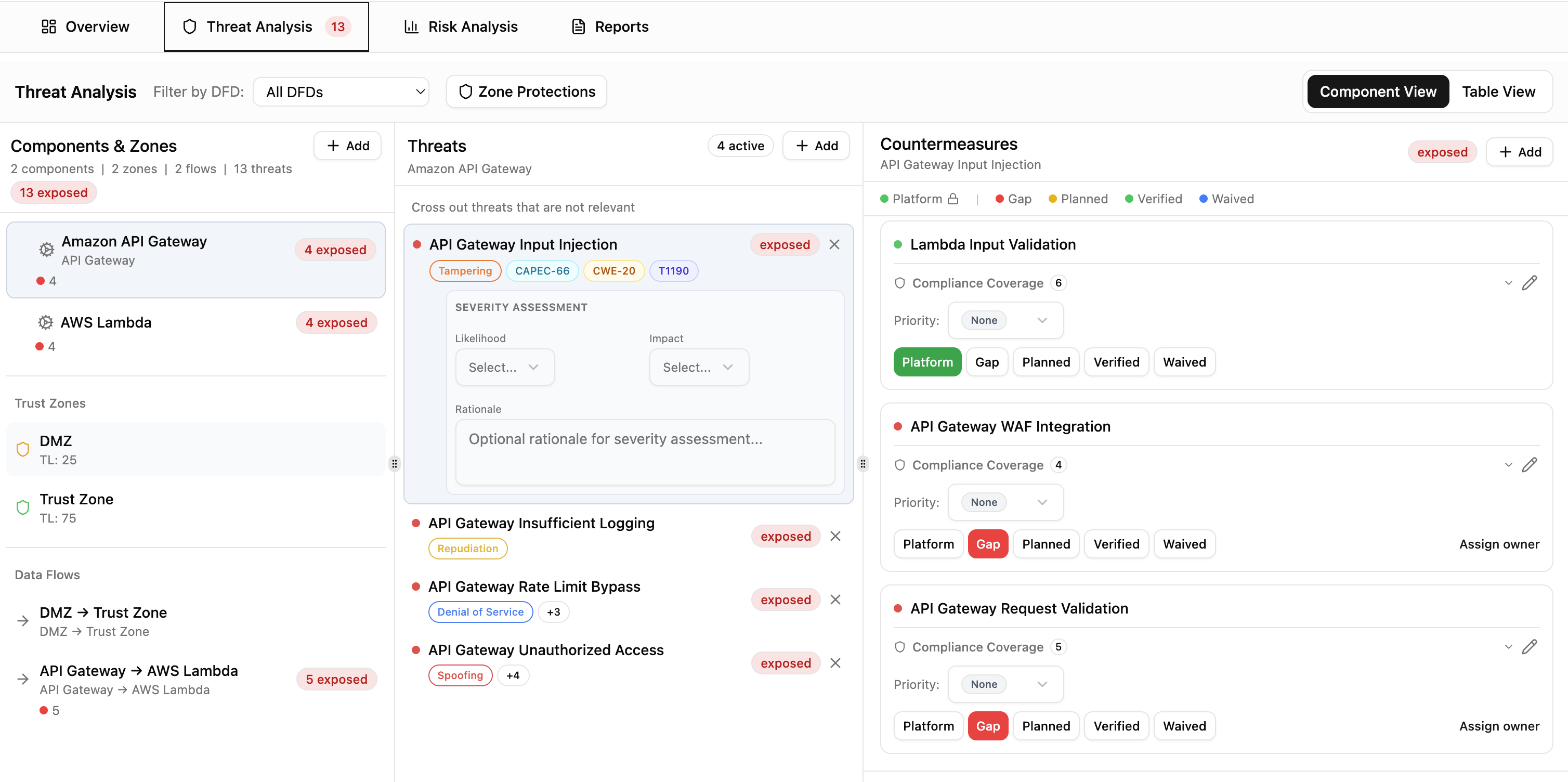Set API Gateway Request Validation to Waived

(x=1184, y=725)
